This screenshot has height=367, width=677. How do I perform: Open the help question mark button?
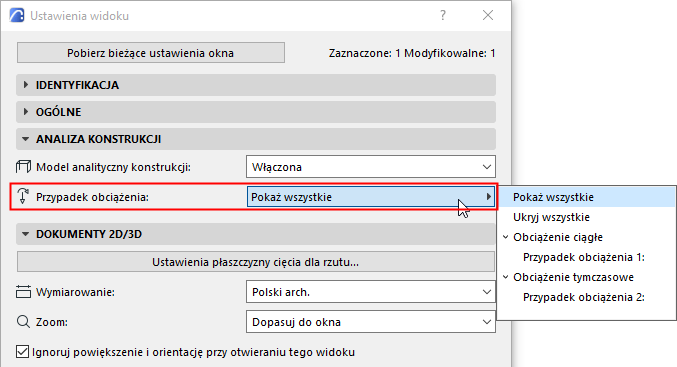click(443, 16)
